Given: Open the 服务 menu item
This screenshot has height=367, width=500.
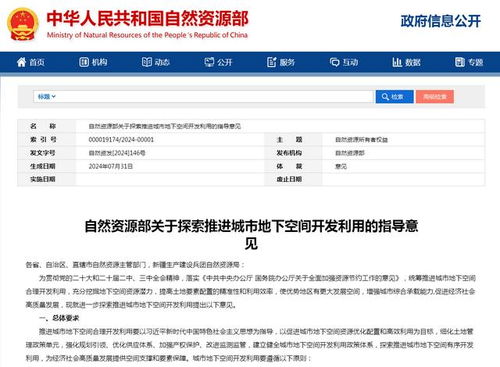Looking at the screenshot, I should tap(281, 62).
